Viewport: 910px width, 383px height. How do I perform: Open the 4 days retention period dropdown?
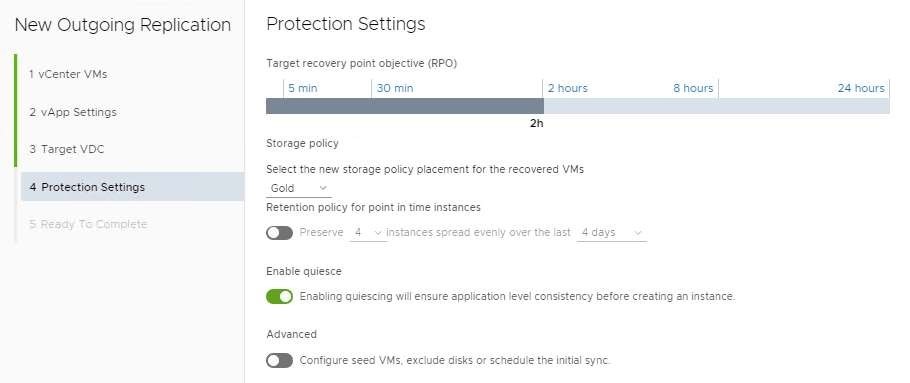tap(612, 233)
